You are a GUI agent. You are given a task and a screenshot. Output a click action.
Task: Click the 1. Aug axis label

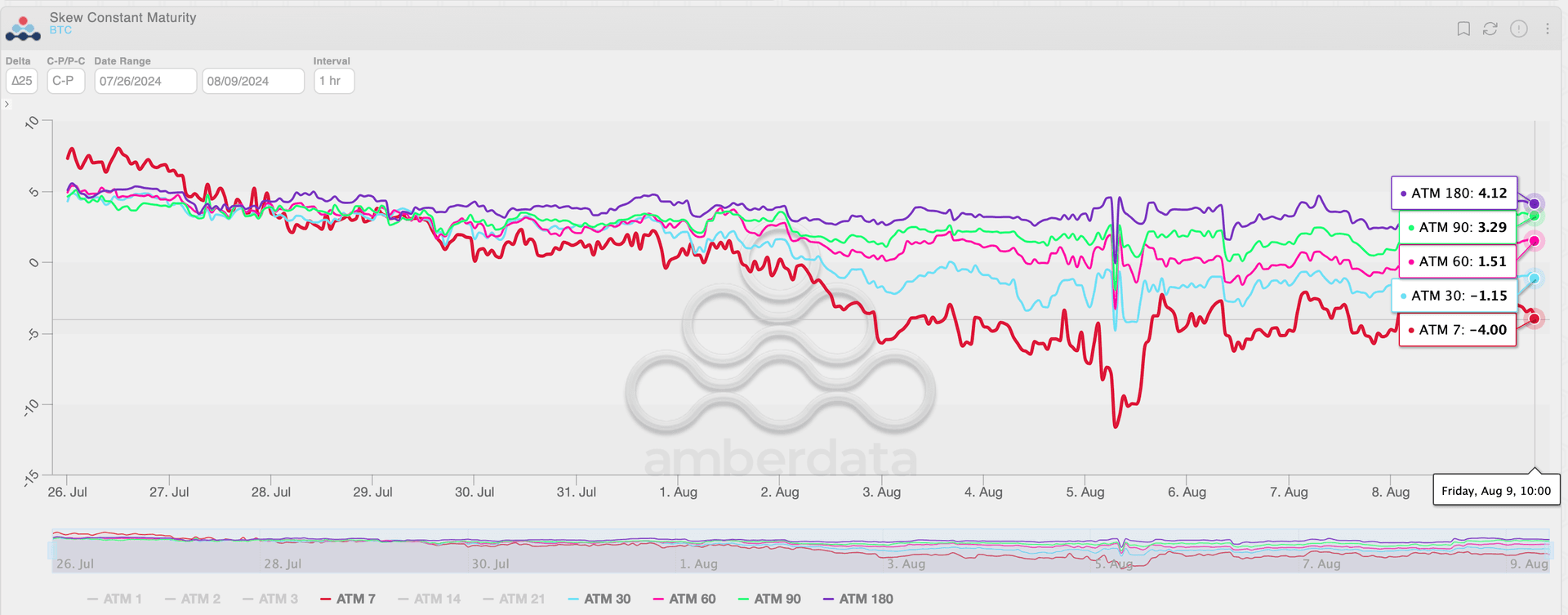coord(678,492)
